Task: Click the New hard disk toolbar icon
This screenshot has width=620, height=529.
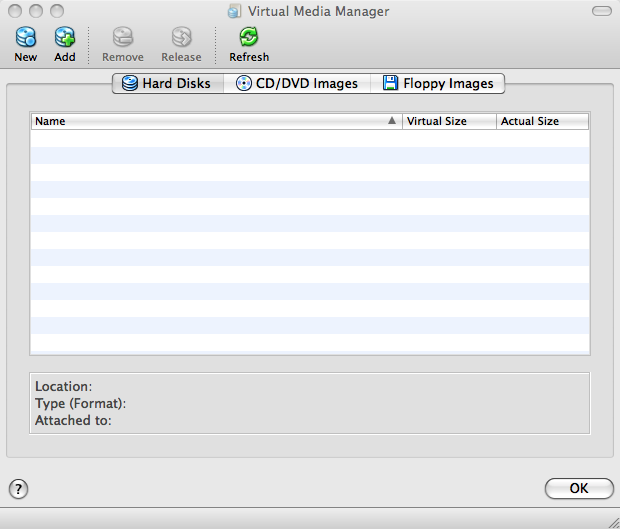Action: (x=25, y=38)
